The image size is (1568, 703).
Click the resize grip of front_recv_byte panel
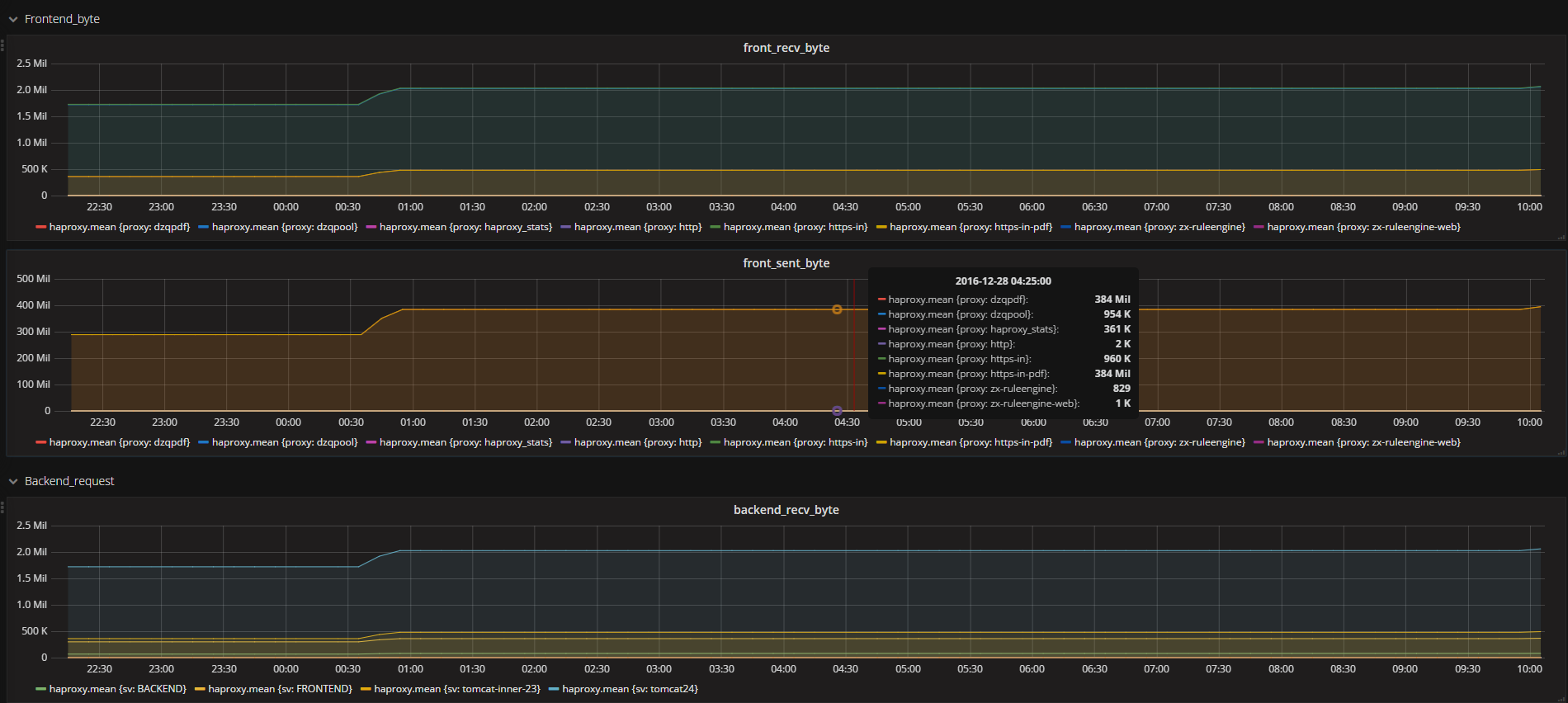click(1561, 237)
